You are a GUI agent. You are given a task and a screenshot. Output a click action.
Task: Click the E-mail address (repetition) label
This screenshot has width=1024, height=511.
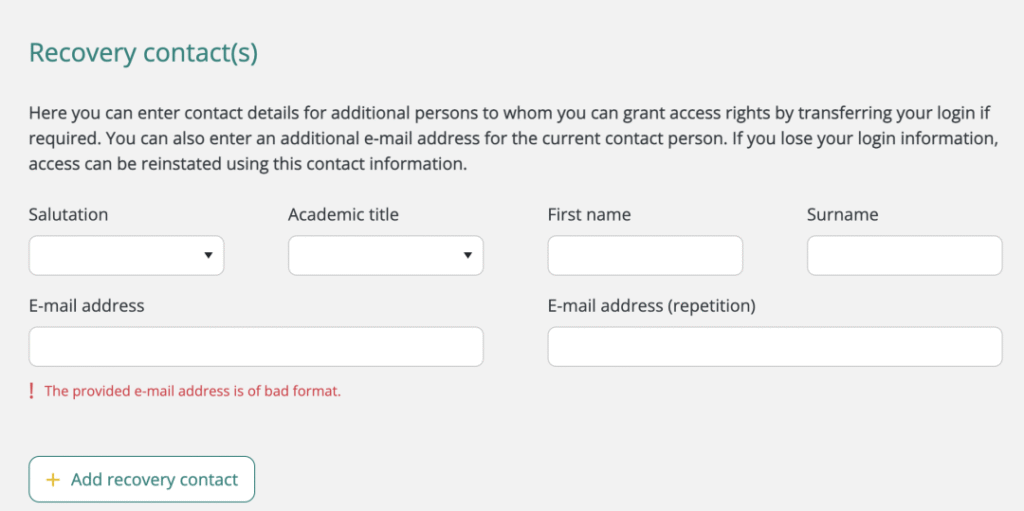coord(651,306)
